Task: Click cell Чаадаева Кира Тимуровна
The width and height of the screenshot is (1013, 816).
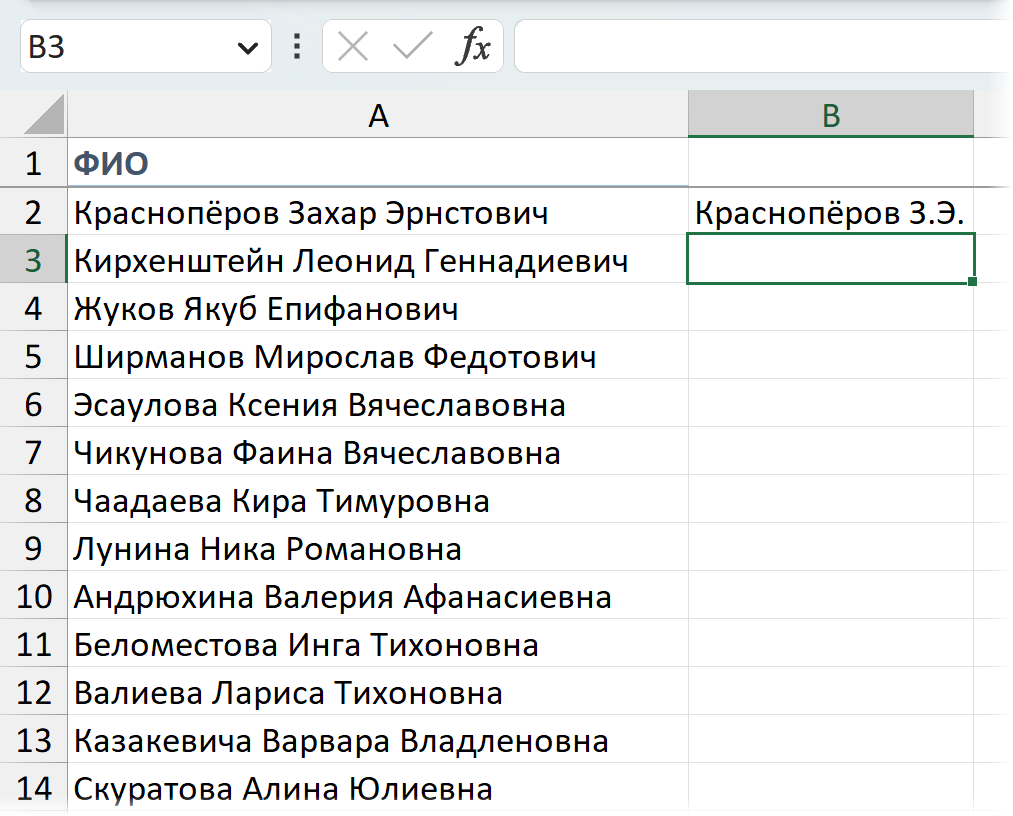Action: [x=378, y=499]
